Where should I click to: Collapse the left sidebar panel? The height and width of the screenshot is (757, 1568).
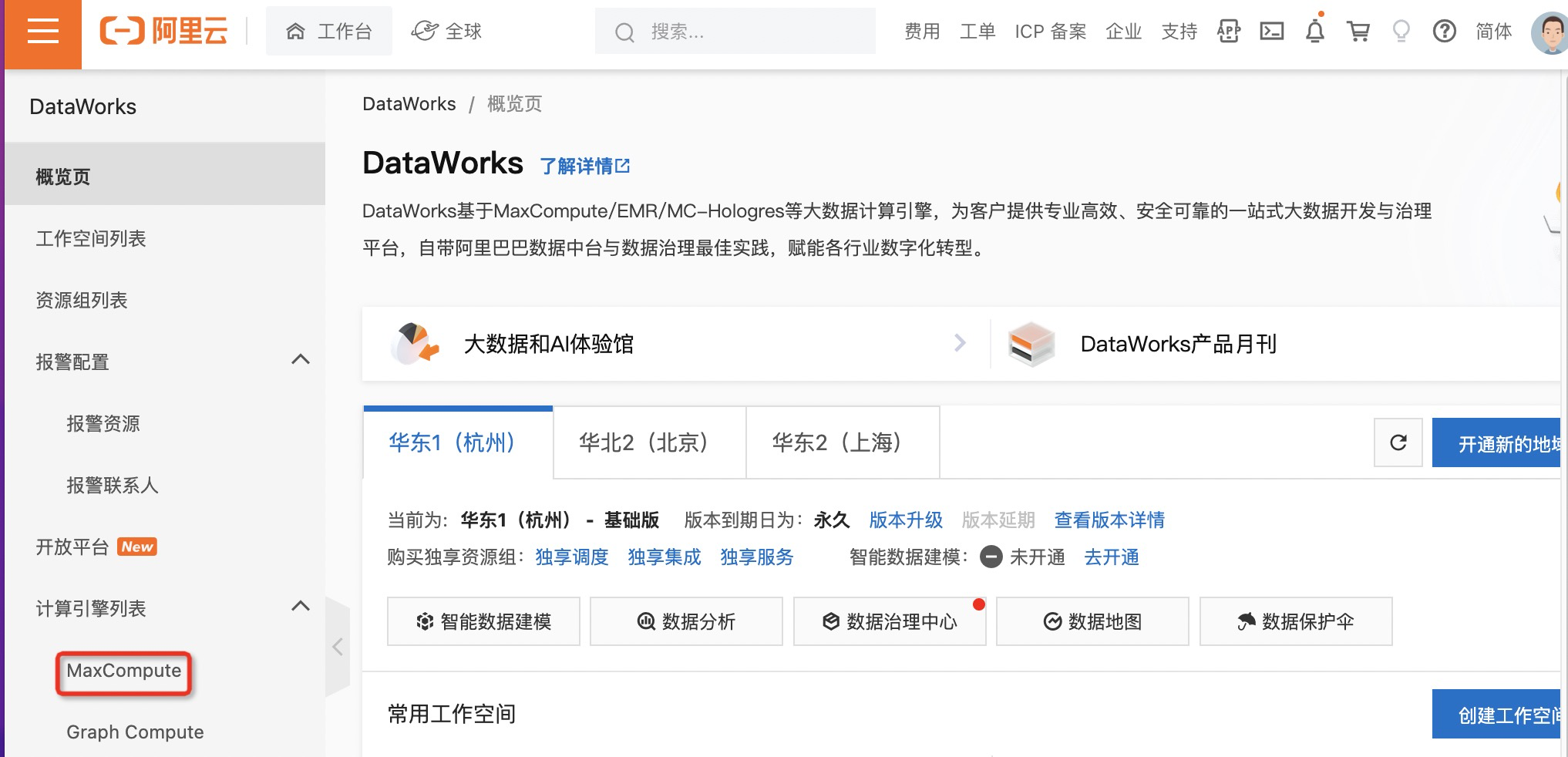click(x=337, y=646)
